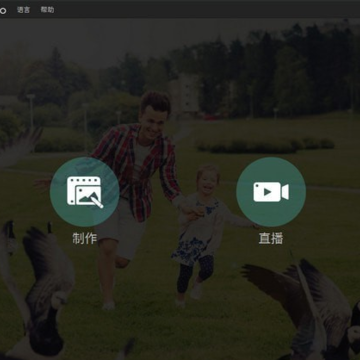Select the 制作 text label
360x360 pixels.
point(85,238)
